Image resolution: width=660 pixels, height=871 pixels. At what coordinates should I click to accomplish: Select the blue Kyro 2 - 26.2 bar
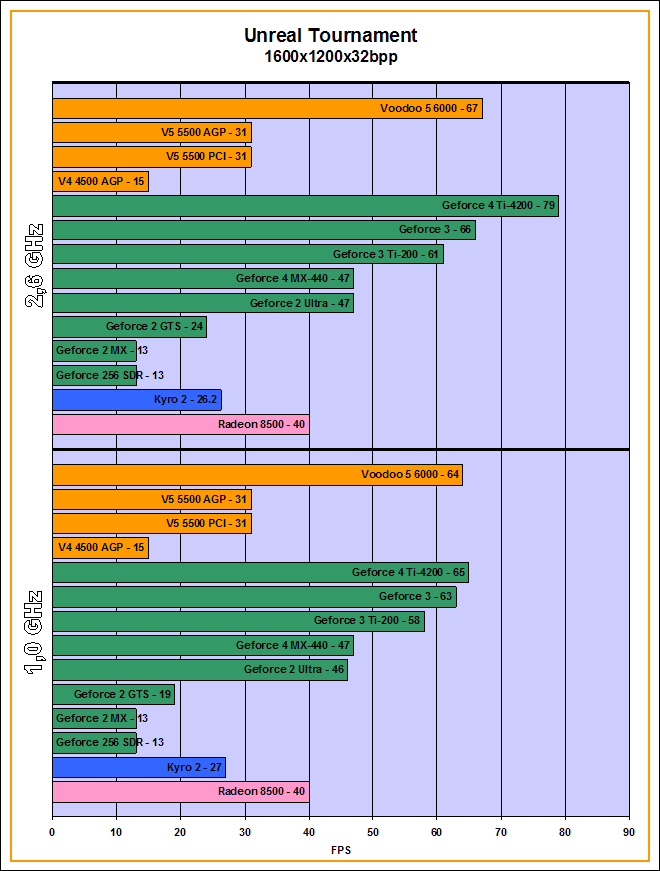[x=136, y=400]
